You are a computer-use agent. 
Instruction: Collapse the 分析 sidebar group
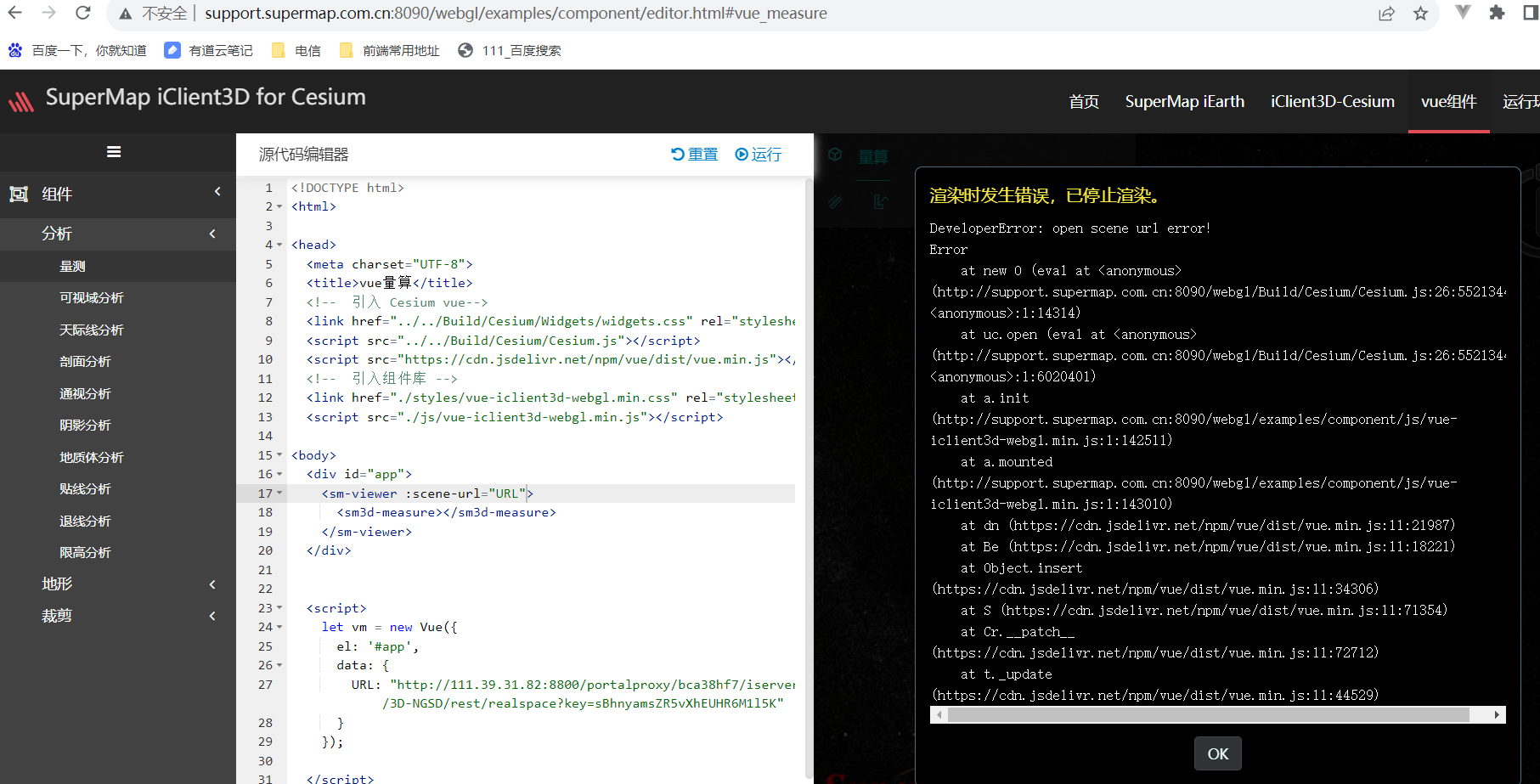pos(212,234)
